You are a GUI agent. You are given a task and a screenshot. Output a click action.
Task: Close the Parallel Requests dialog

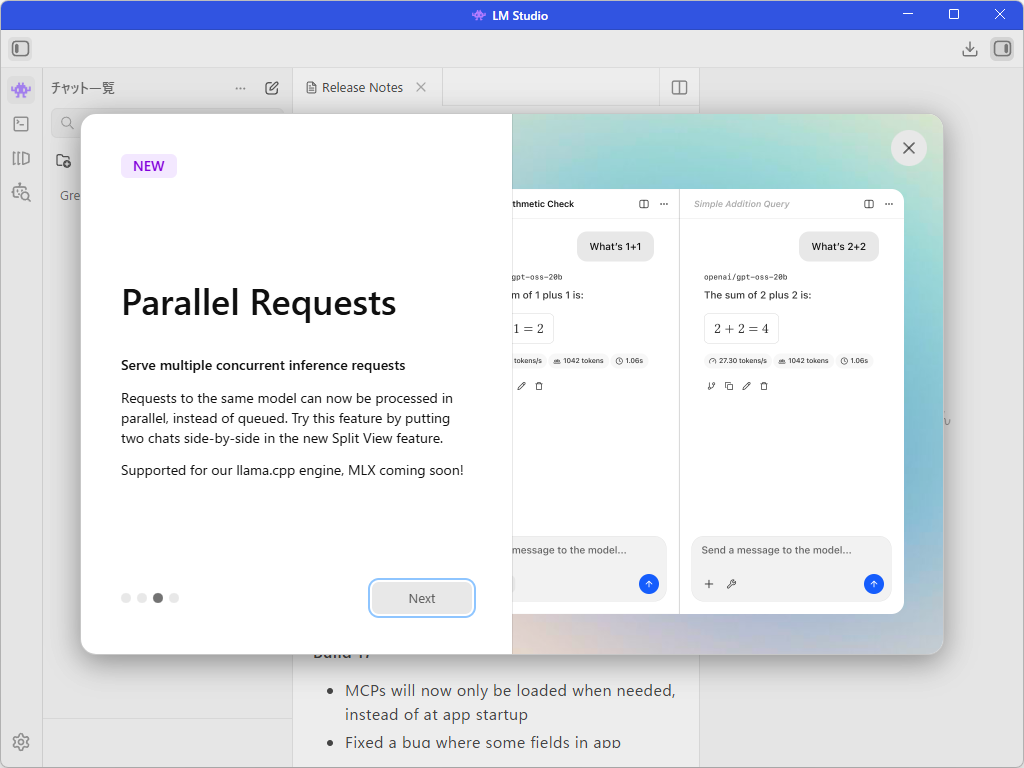[908, 148]
